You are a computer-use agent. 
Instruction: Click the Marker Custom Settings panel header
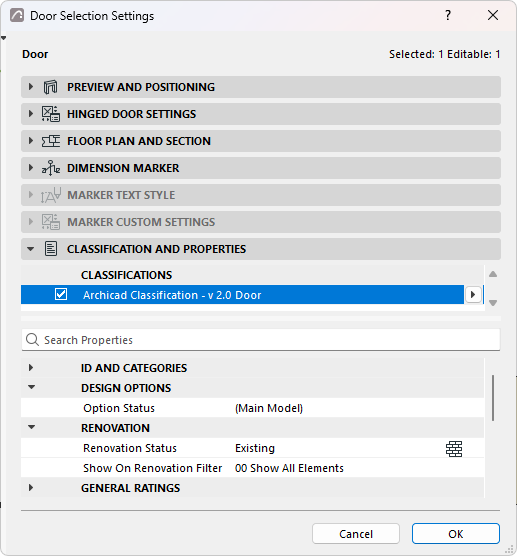coord(261,222)
